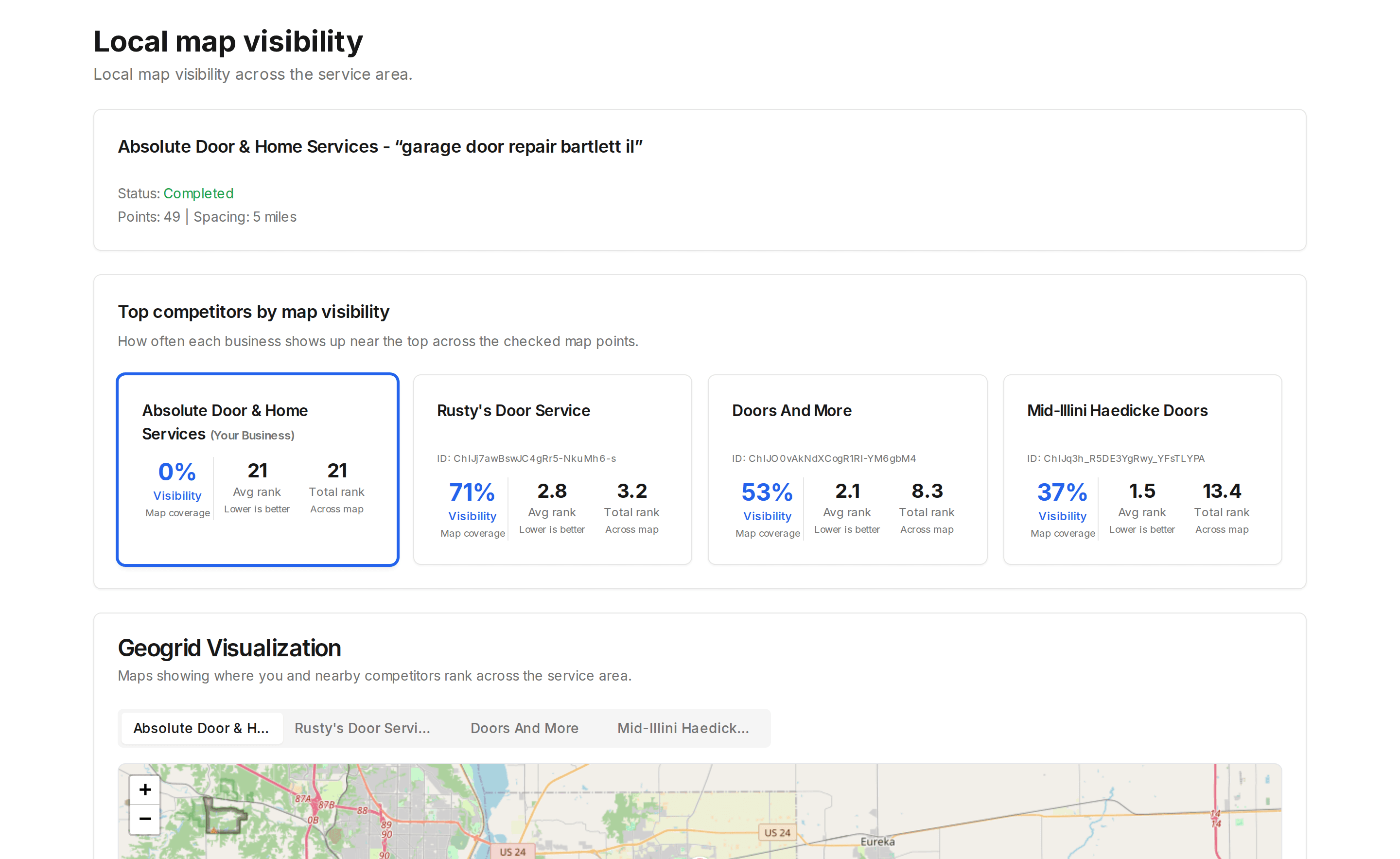Open the Rusty's Door Service competitor card
Screen dimensions: 1400x859
point(552,469)
